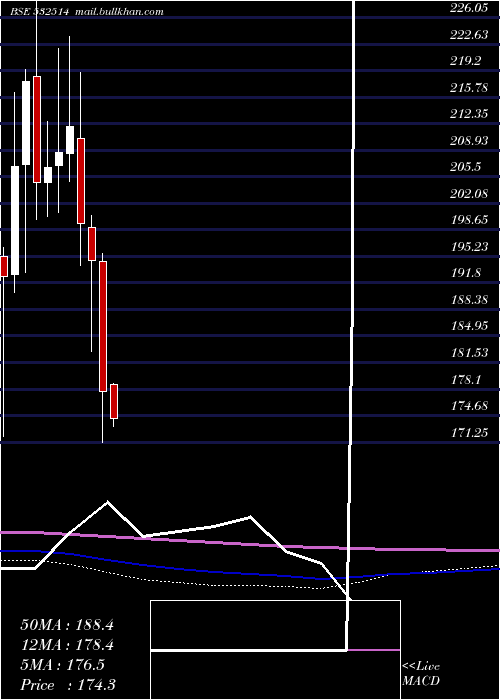500x700 pixels.
Task: Click the Price : 174.3 readout
Action: [68, 685]
